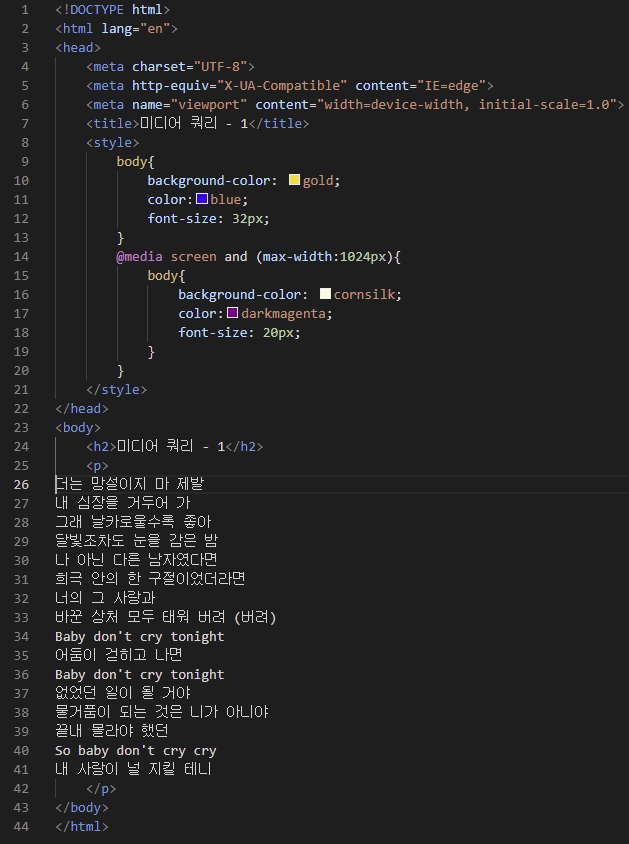Click the line 끝내 몰라야 했던

[x=112, y=731]
